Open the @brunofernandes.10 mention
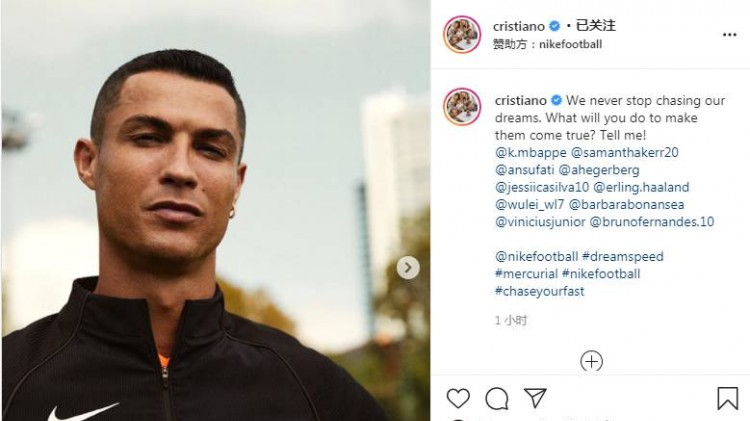 [x=651, y=222]
